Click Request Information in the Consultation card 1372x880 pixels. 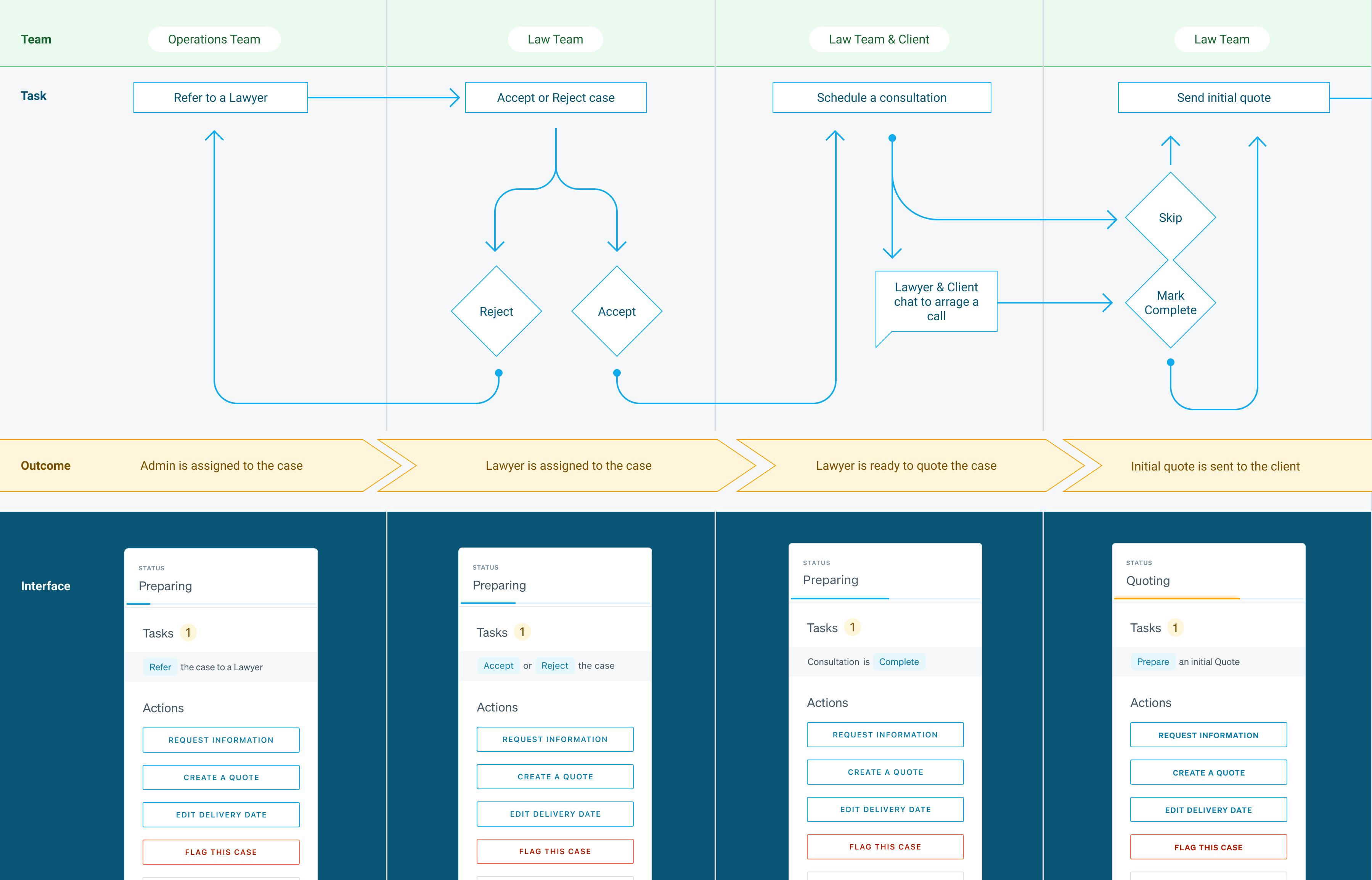(x=885, y=735)
